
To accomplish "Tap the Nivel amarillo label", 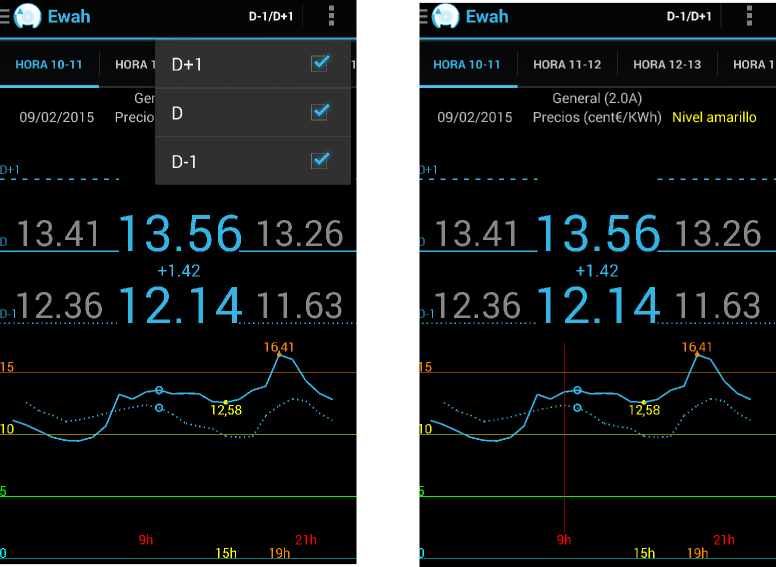I will [714, 117].
